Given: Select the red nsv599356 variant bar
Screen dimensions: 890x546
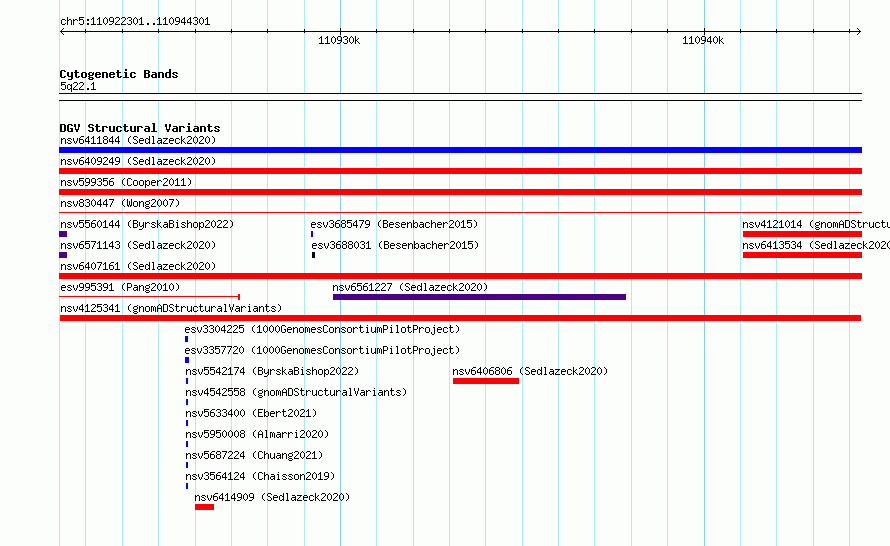Looking at the screenshot, I should pos(460,192).
